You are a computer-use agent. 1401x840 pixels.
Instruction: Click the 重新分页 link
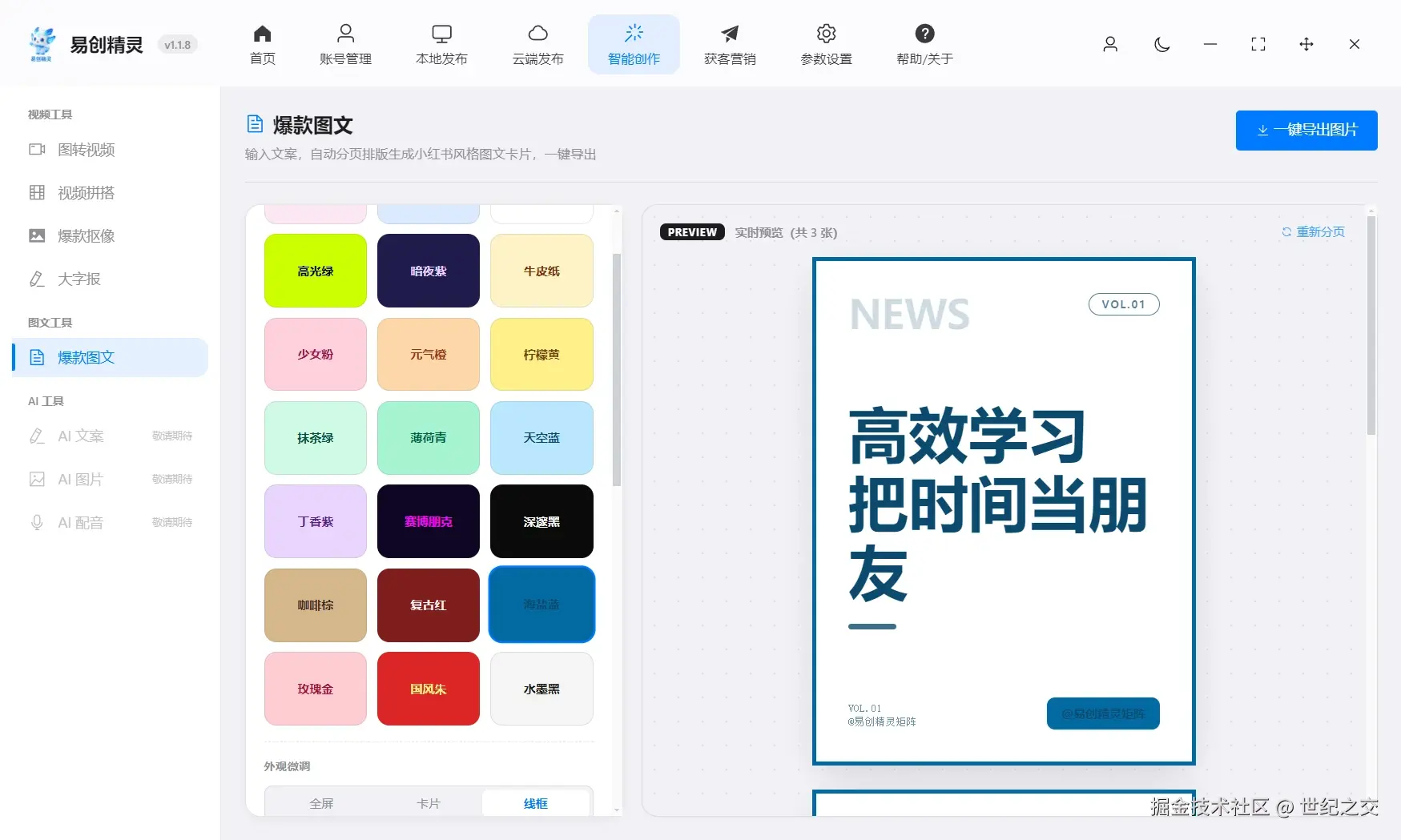click(1313, 231)
